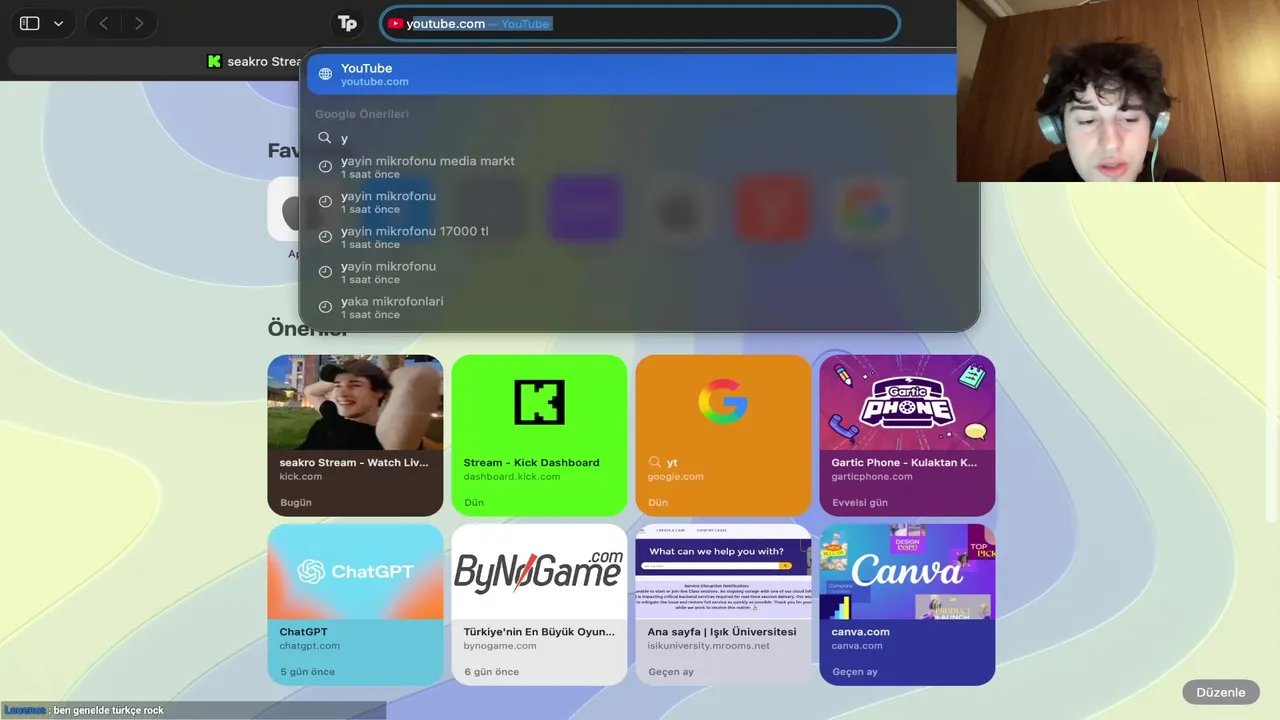Choose 'yayin mikrofonu media markt' suggestion
Viewport: 1280px width, 720px height.
(x=638, y=167)
